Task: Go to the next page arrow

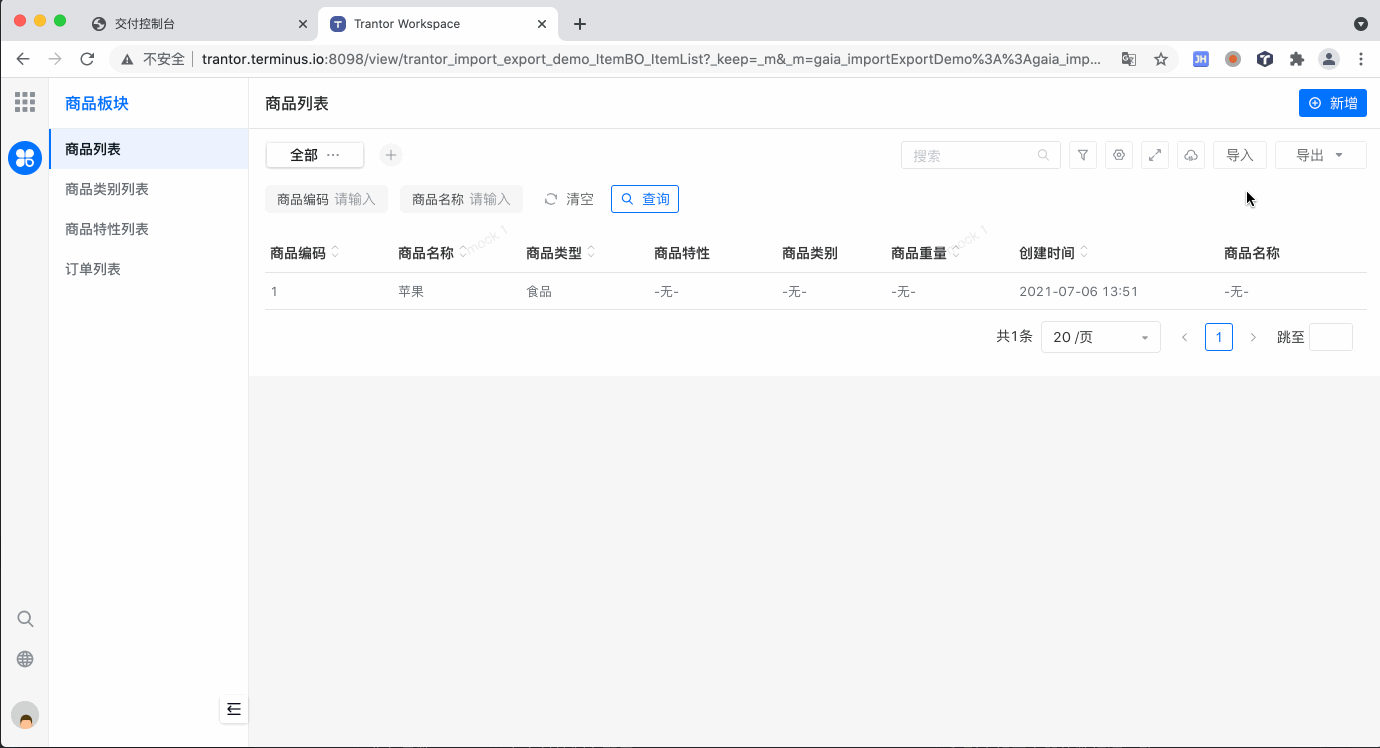Action: click(1253, 337)
